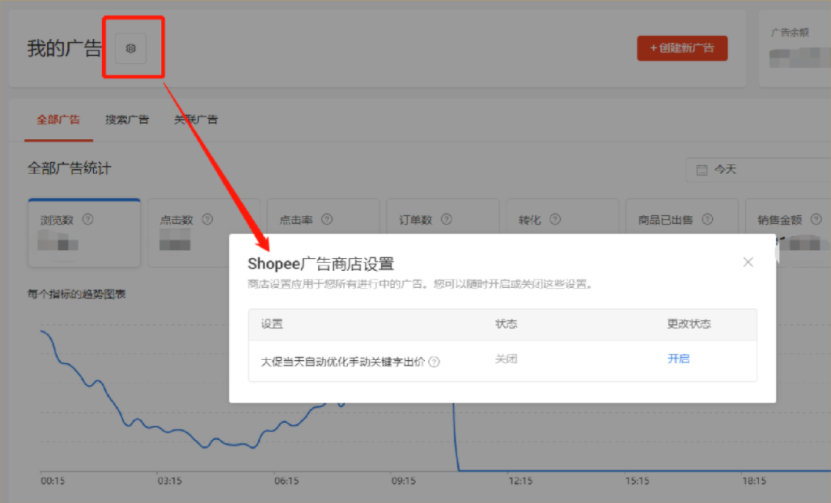Switch to the 搜索广告 tab
The width and height of the screenshot is (831, 503).
pyautogui.click(x=127, y=120)
